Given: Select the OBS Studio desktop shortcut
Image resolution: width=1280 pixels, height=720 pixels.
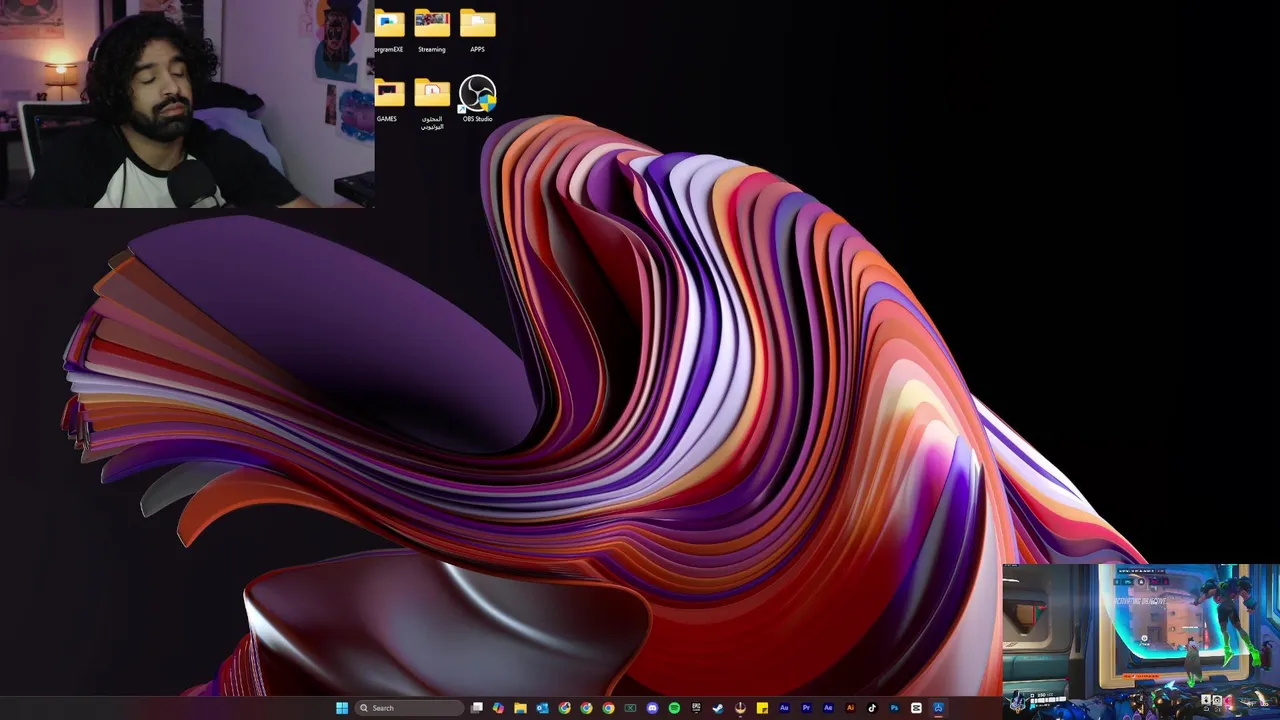Looking at the screenshot, I should click(477, 99).
